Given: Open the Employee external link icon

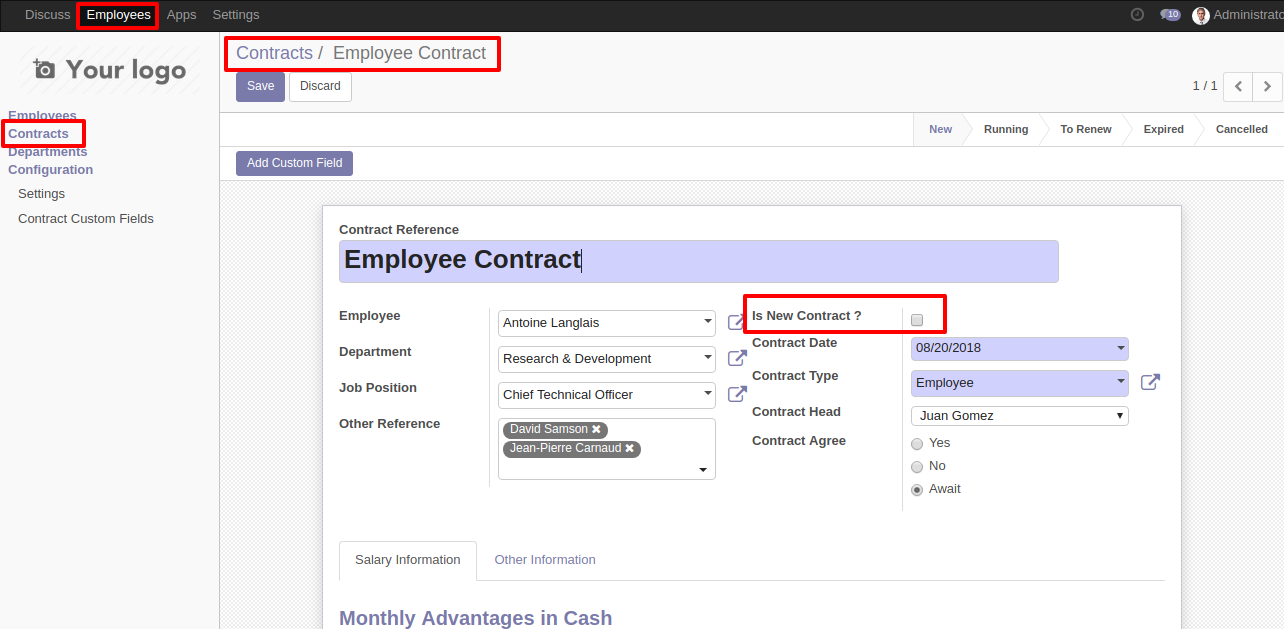Looking at the screenshot, I should (737, 322).
